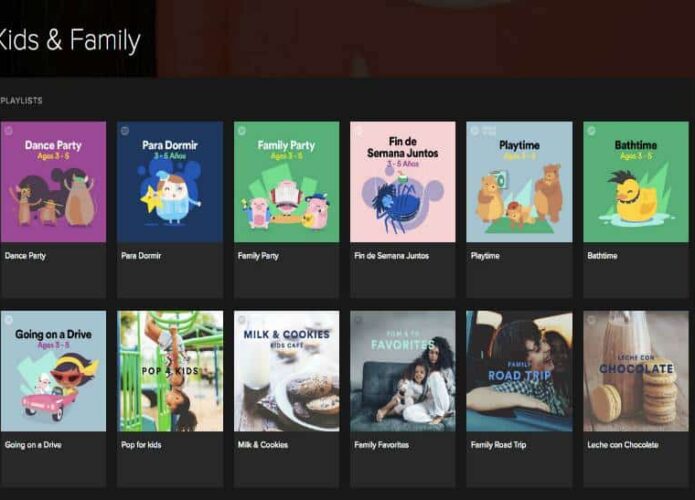695x500 pixels.
Task: Click the 'Playtime' title link
Action: tap(485, 256)
